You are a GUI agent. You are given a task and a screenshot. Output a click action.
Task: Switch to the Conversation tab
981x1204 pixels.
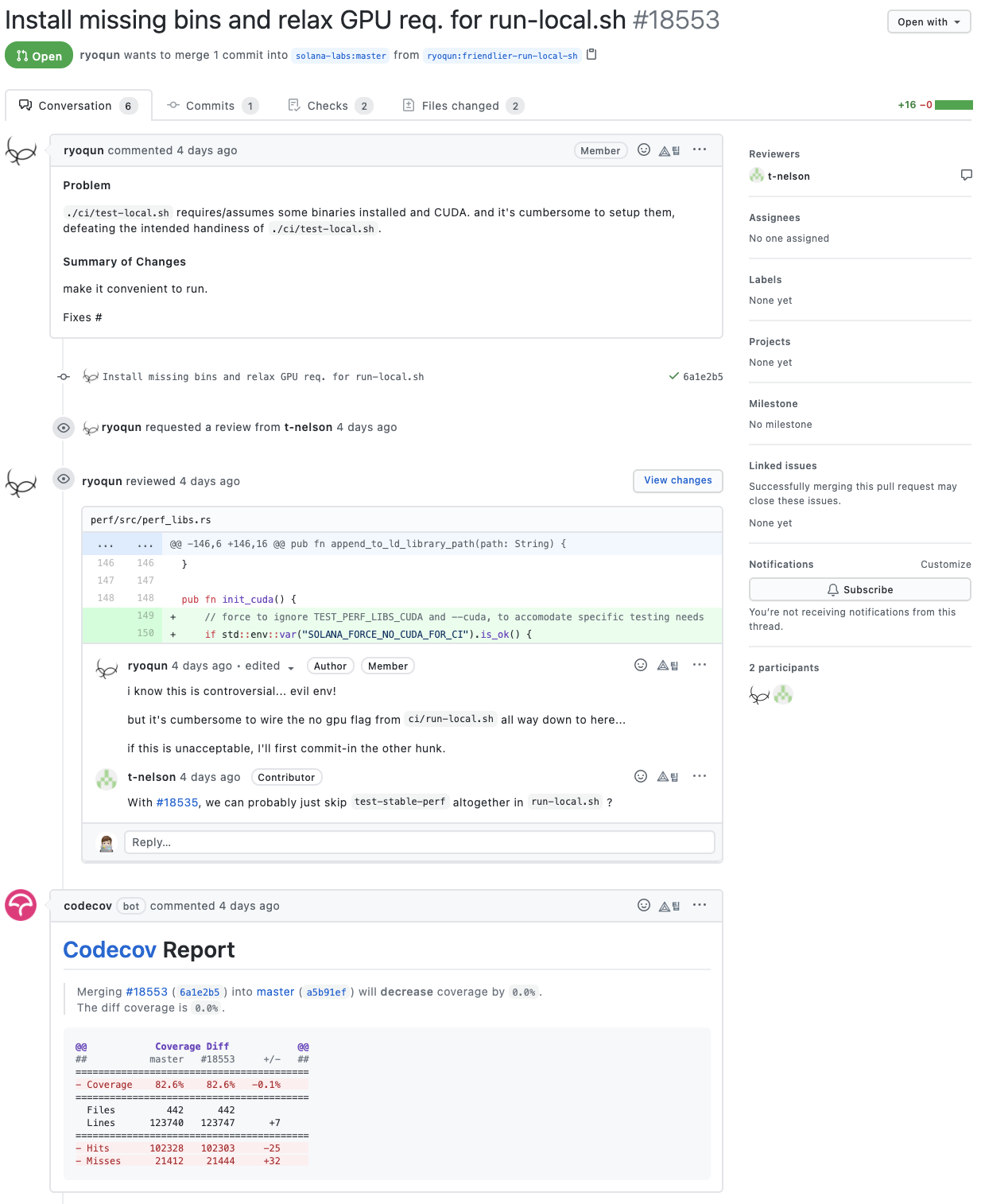tap(78, 106)
